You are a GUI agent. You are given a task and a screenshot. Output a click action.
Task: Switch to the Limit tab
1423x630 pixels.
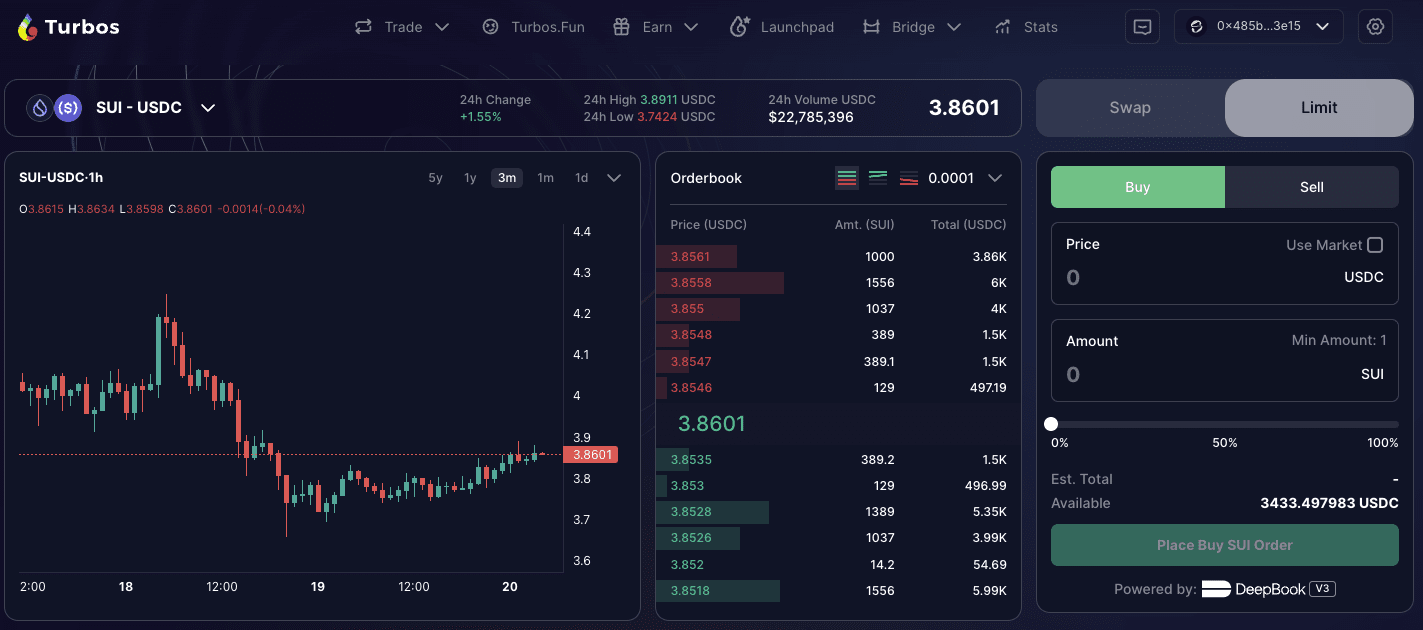coord(1319,107)
